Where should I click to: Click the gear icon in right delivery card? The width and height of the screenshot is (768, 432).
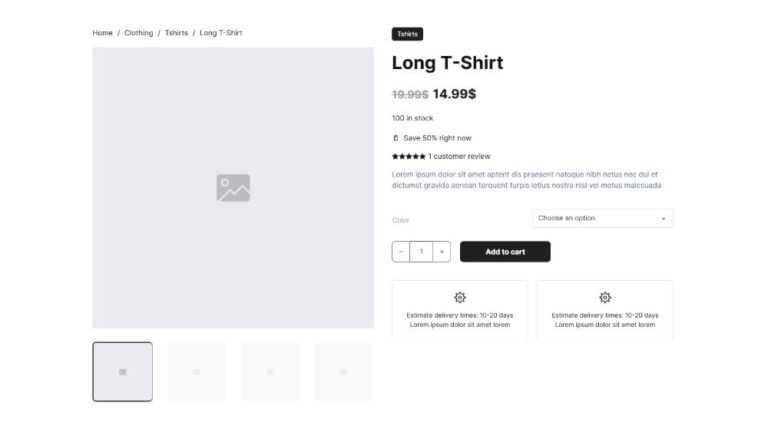605,297
